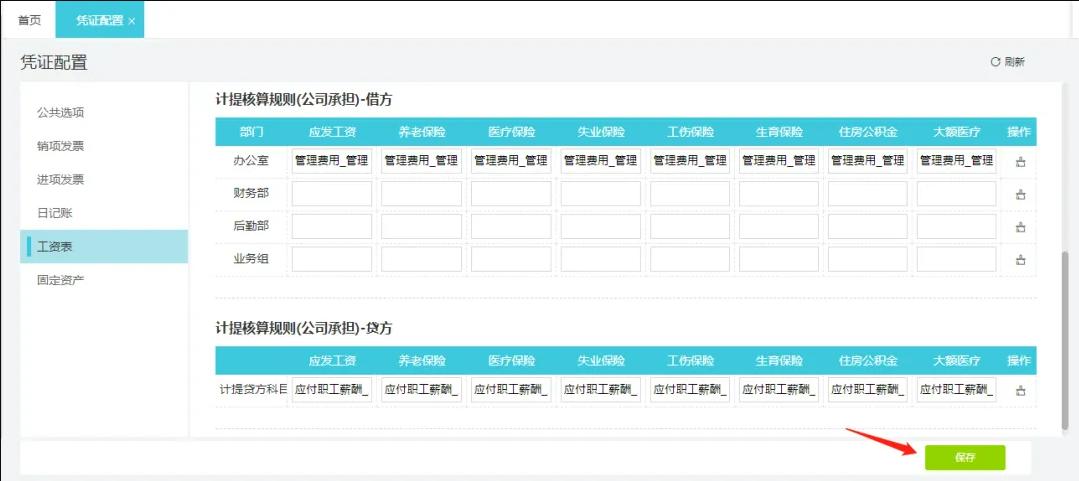
Task: Click the operation icon in 后勤部 row
Action: [1021, 227]
